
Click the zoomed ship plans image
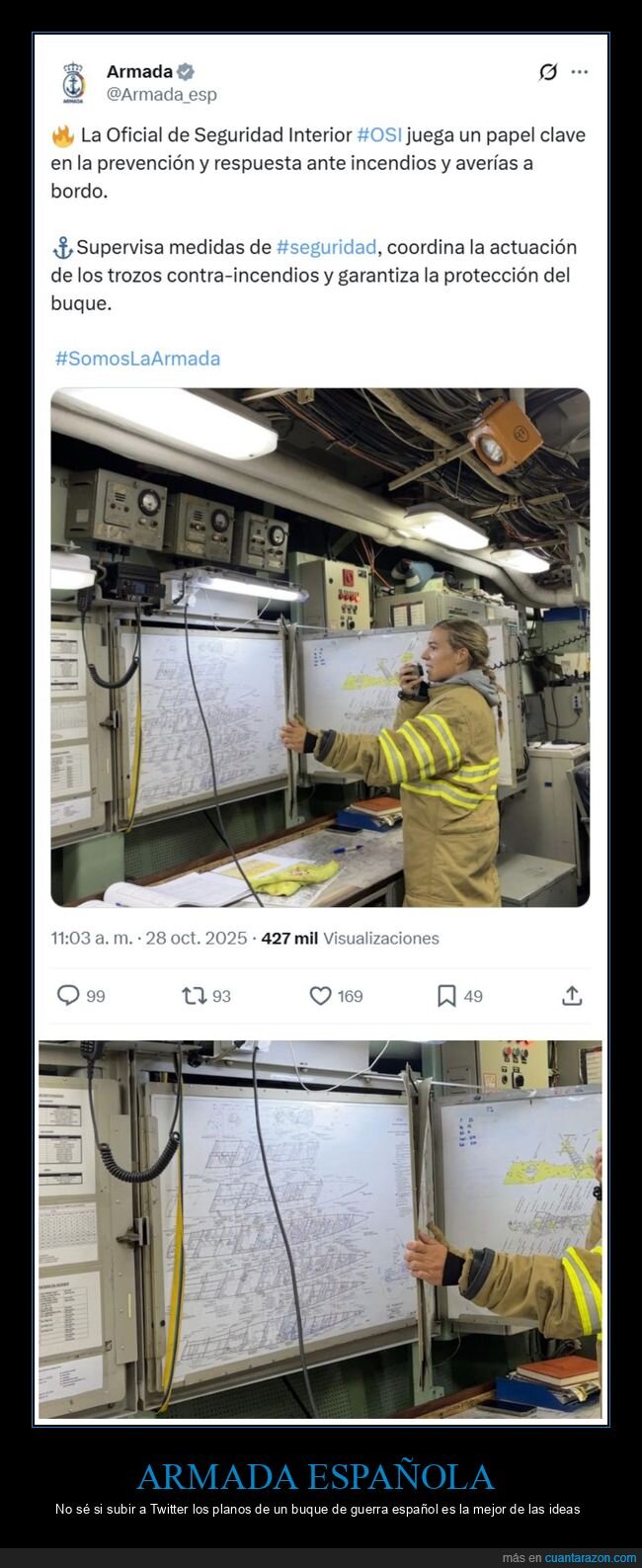[x=320, y=1229]
